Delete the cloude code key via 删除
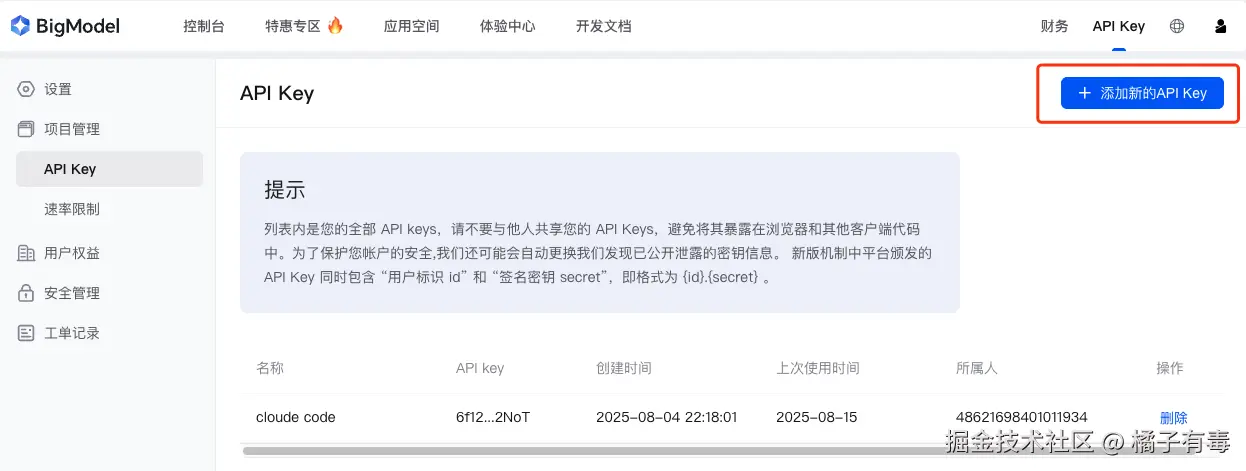This screenshot has width=1246, height=471. pos(1174,418)
